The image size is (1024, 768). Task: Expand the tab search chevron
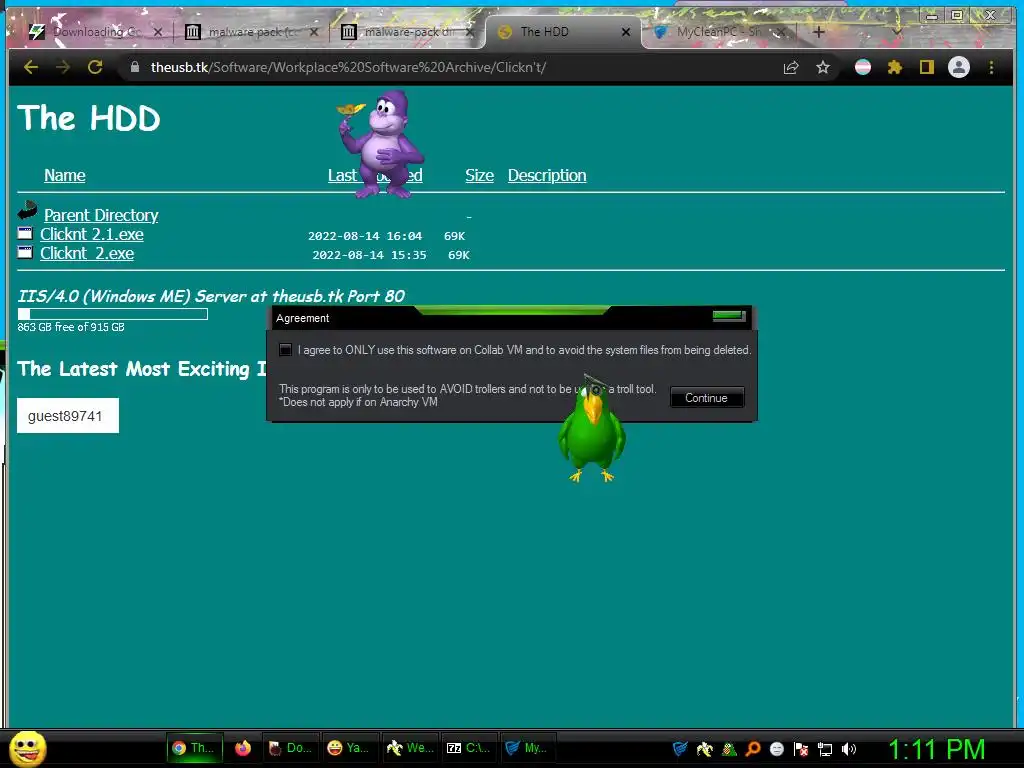(x=897, y=31)
